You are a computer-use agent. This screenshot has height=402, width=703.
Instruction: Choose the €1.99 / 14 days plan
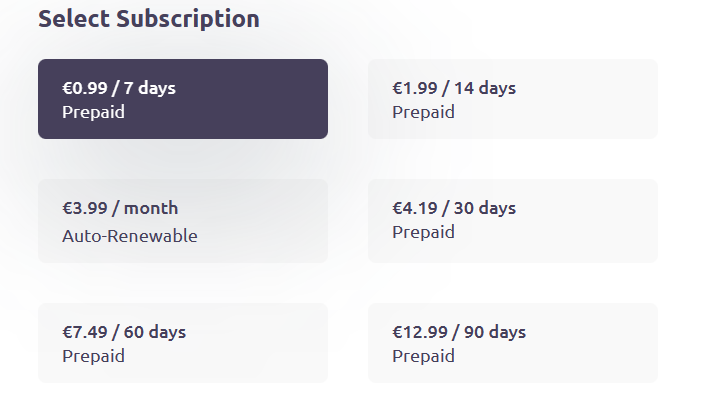513,99
